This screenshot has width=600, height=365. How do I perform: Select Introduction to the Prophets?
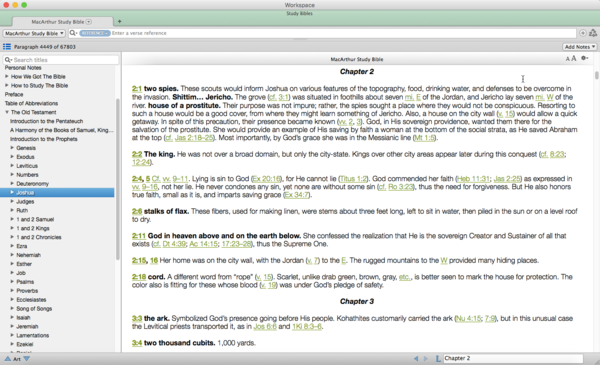point(44,139)
